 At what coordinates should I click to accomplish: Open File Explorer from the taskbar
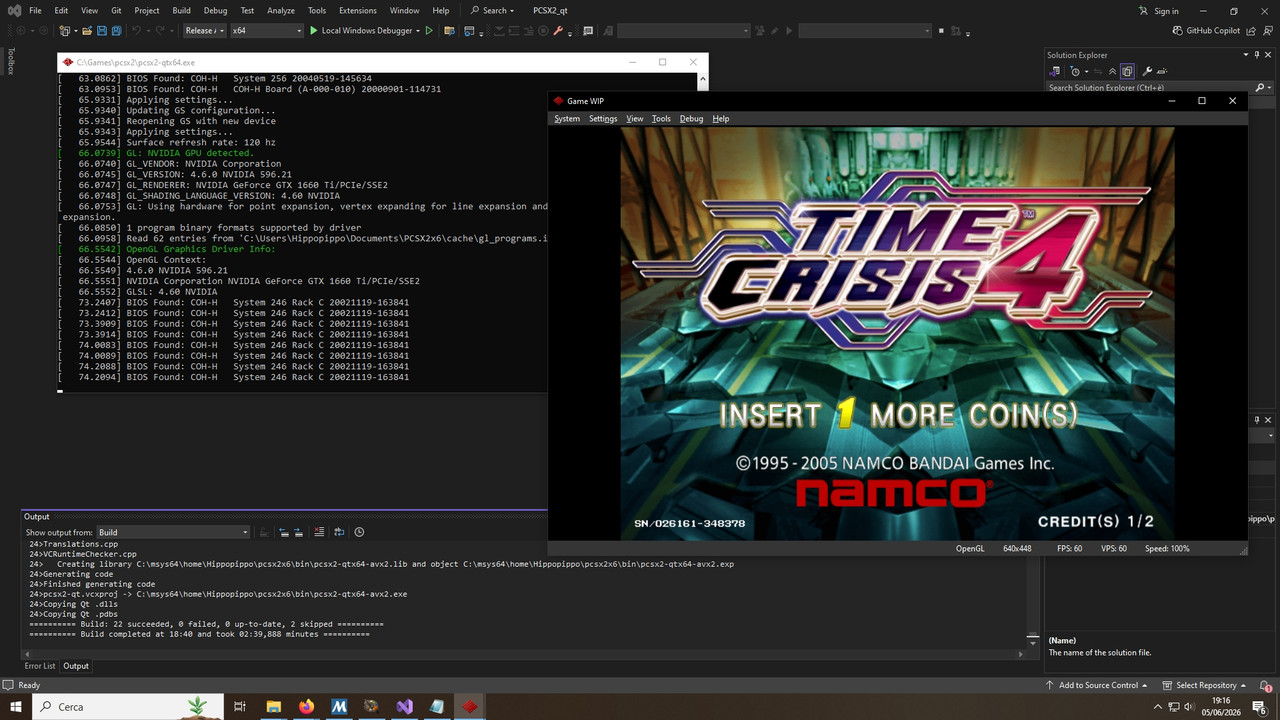point(273,706)
